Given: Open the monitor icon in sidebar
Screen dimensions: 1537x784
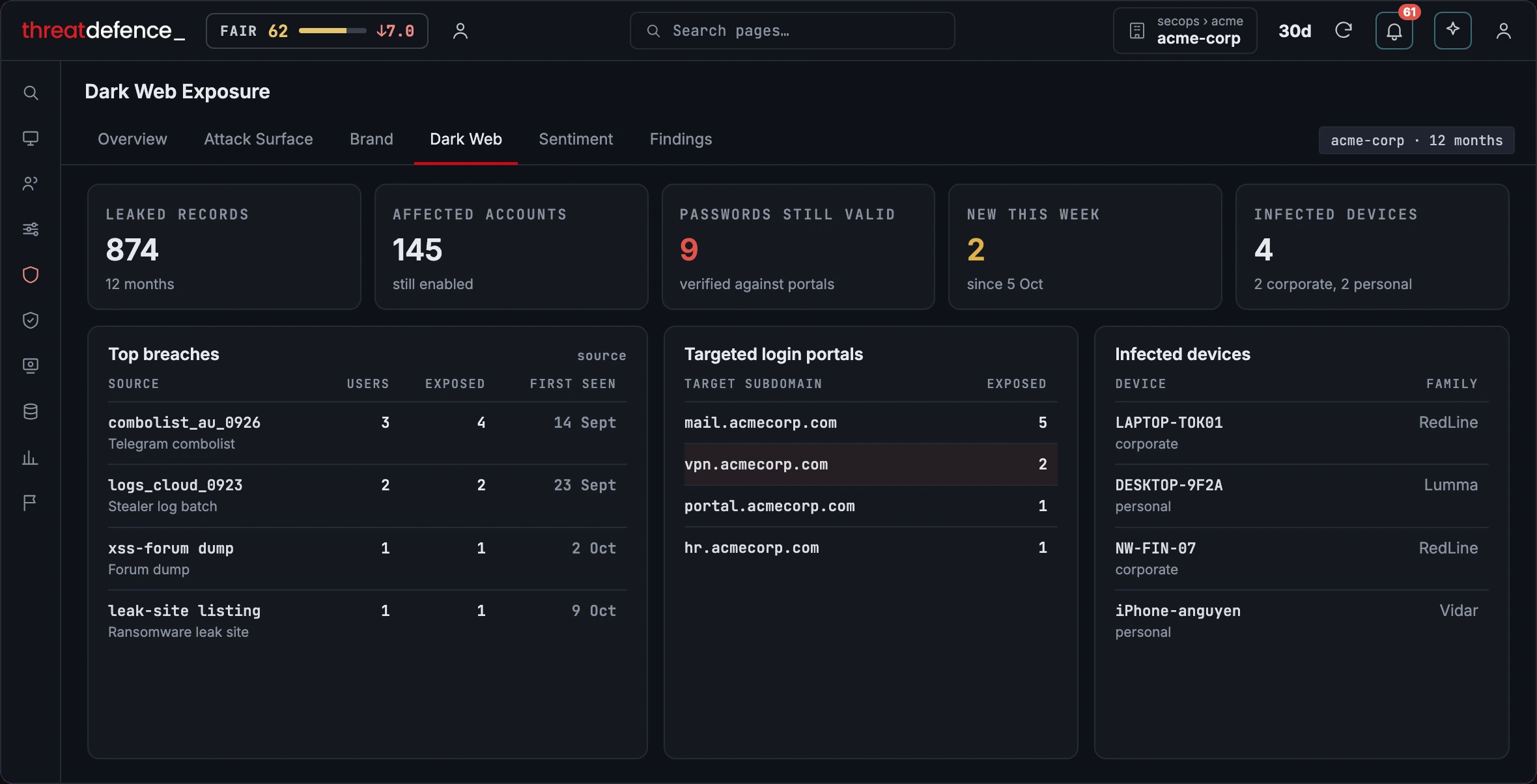Looking at the screenshot, I should pos(31,138).
